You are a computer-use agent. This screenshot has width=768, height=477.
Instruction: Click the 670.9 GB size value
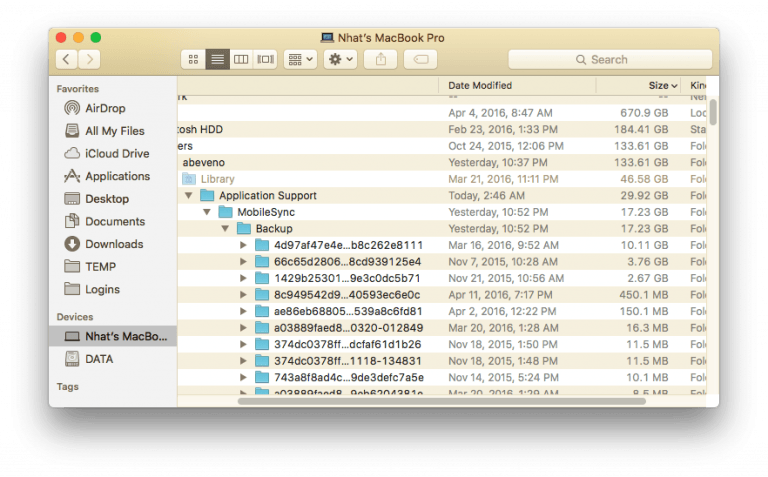click(644, 113)
